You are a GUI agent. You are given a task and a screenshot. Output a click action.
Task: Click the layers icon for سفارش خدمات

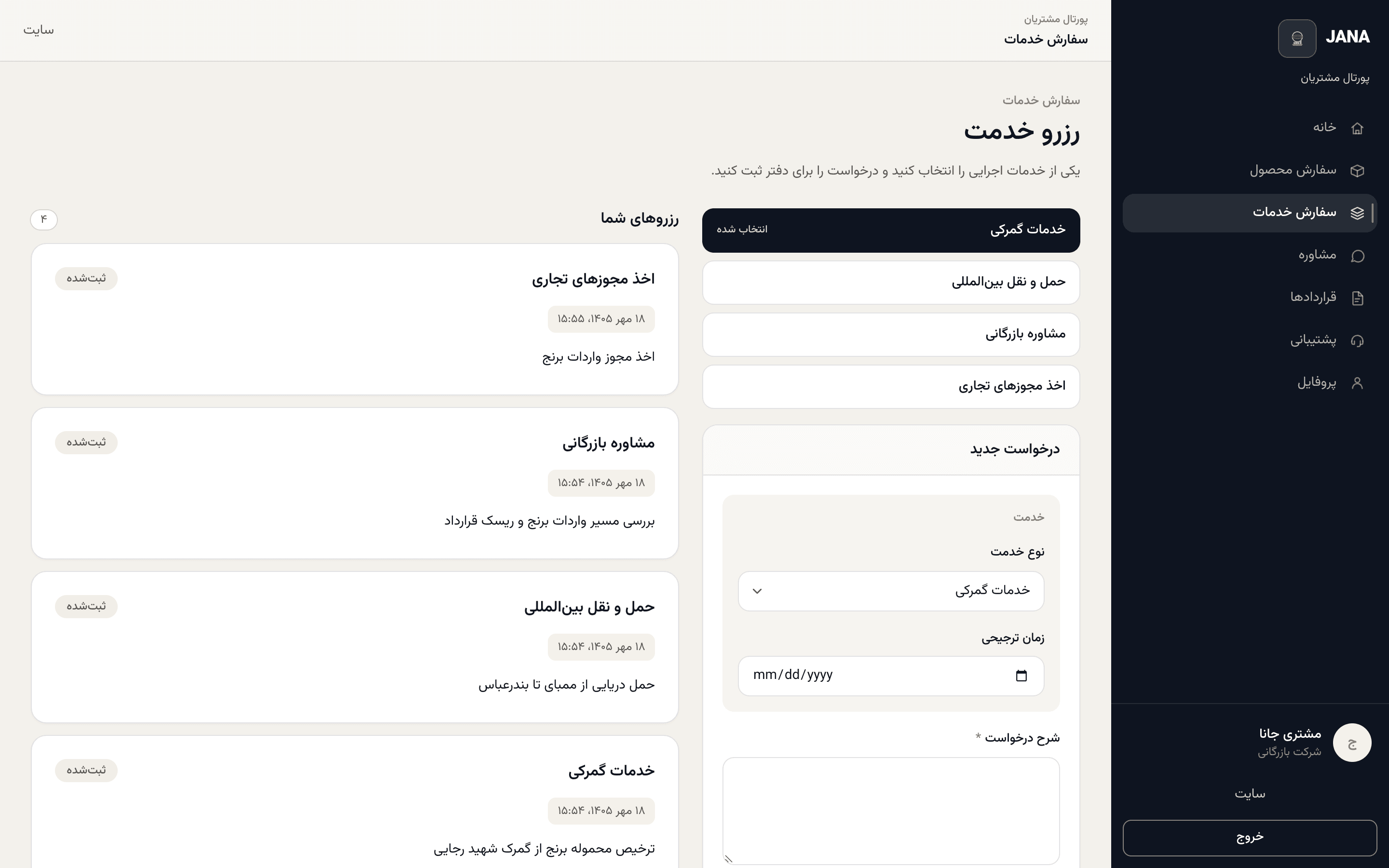(x=1357, y=213)
